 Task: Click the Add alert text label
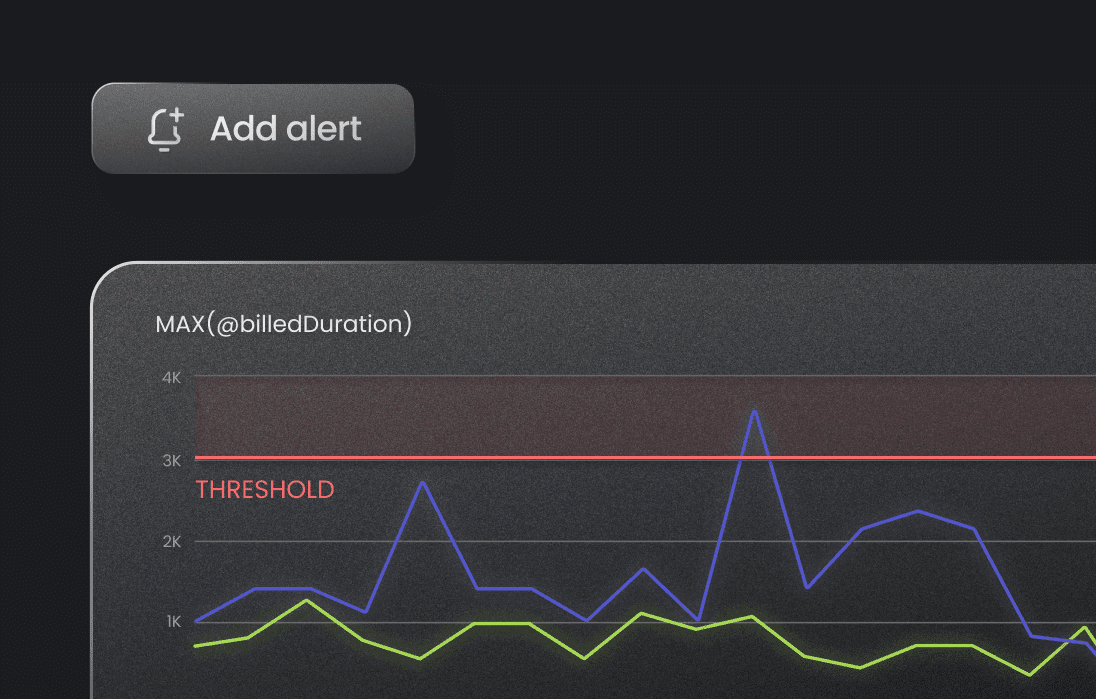[x=286, y=129]
